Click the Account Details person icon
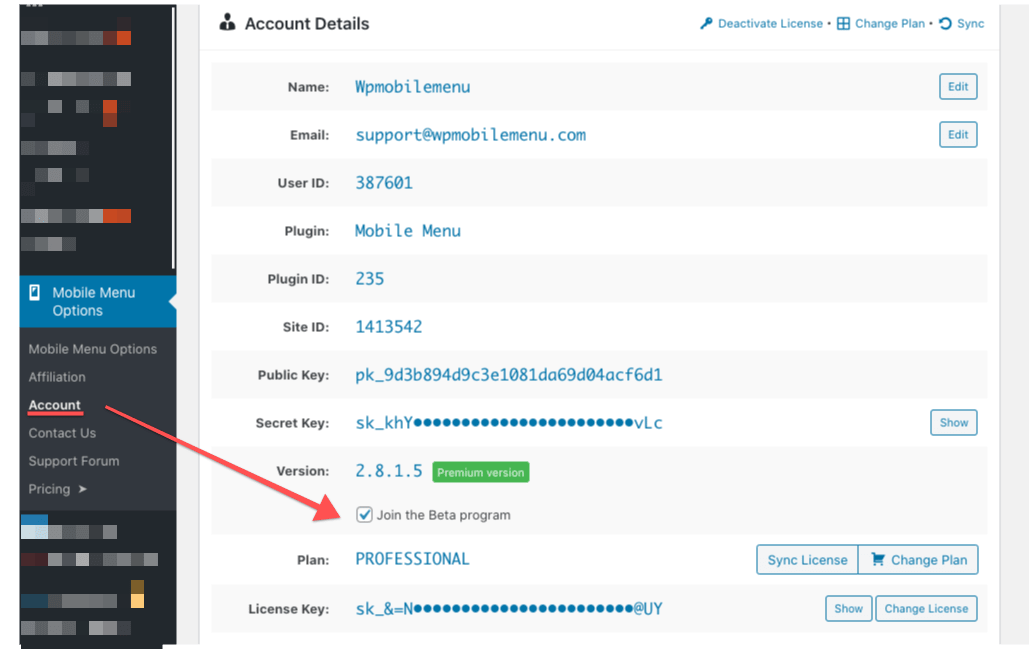The width and height of the screenshot is (1029, 666). pos(227,22)
